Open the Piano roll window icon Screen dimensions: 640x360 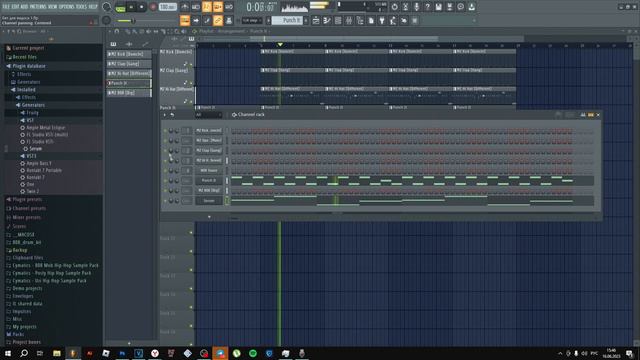click(x=327, y=20)
